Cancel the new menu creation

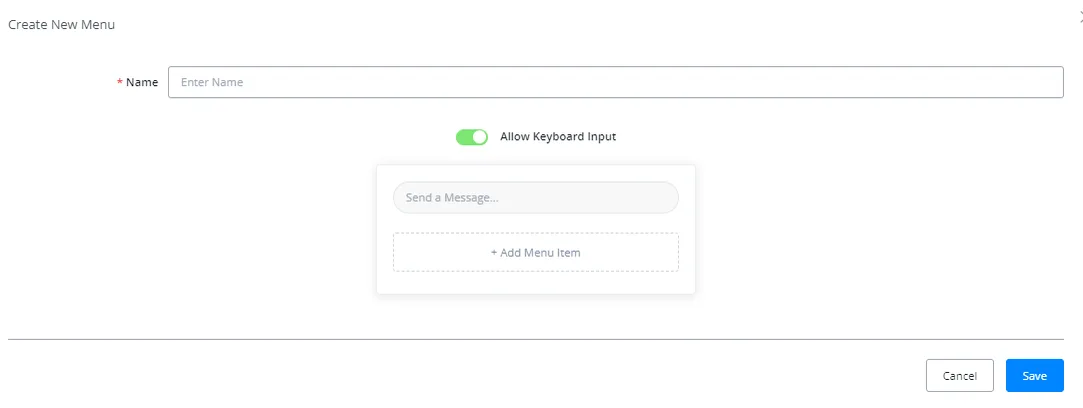click(x=960, y=376)
